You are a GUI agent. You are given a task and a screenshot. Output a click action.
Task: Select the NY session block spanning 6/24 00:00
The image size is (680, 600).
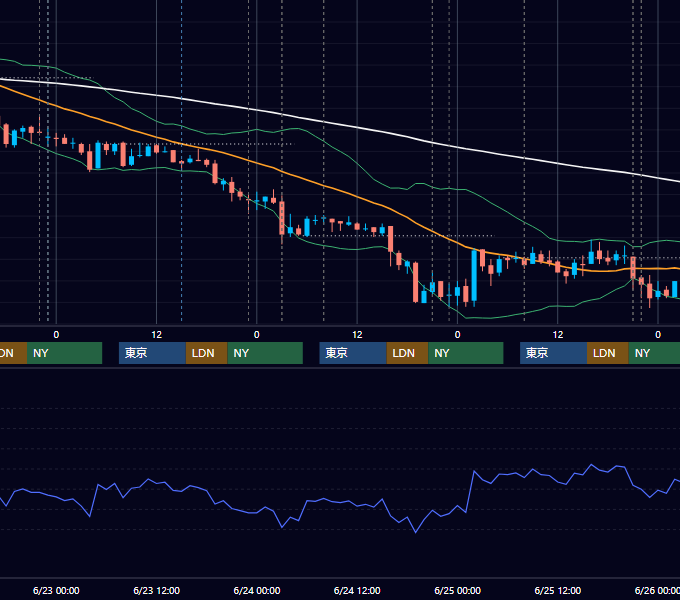265,353
